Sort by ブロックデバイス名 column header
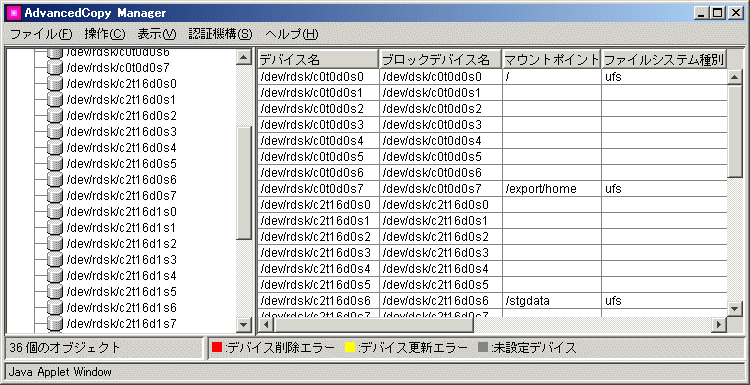The image size is (750, 385). click(441, 59)
